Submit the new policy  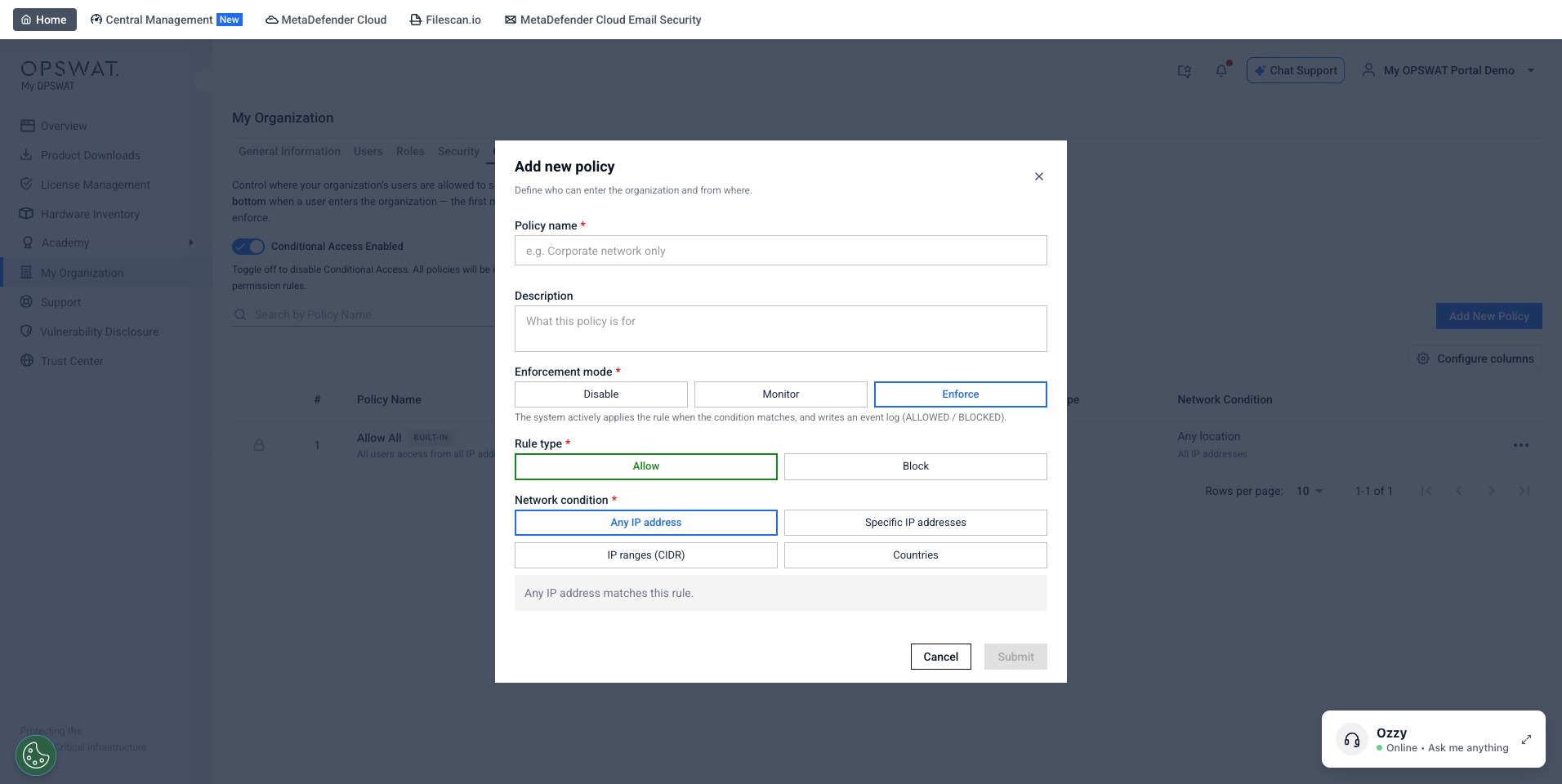tap(1015, 657)
